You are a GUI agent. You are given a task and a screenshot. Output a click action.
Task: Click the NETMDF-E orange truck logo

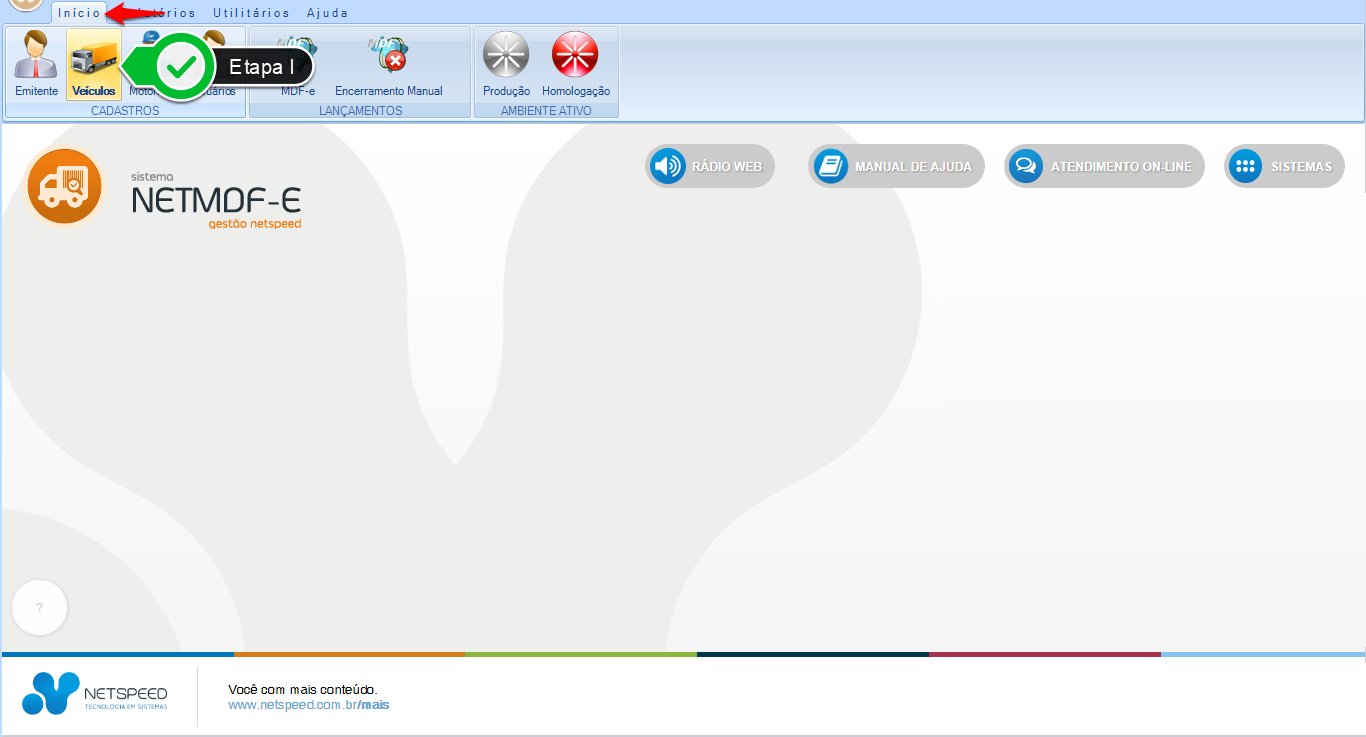(x=64, y=186)
